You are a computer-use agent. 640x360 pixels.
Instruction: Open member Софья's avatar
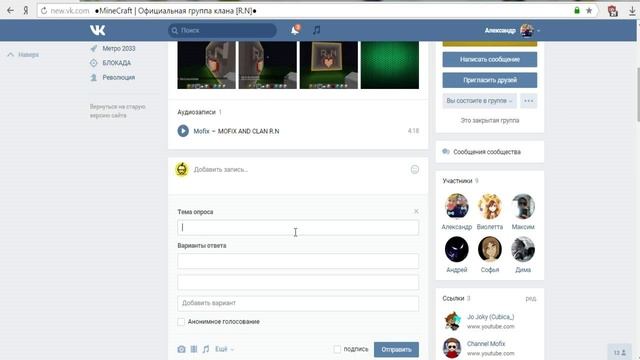(489, 249)
